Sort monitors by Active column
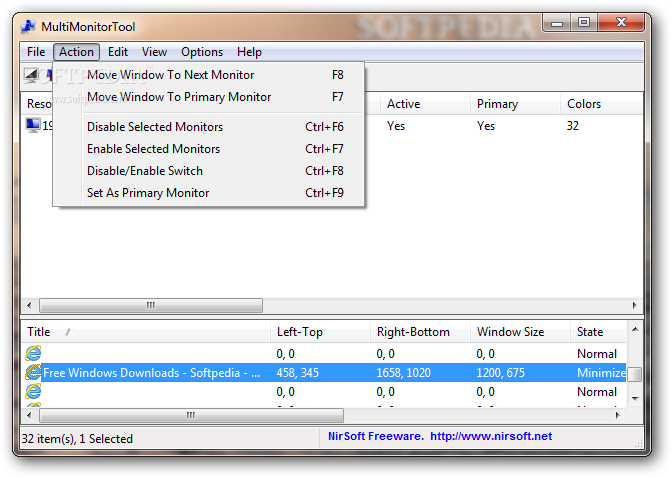 click(425, 104)
